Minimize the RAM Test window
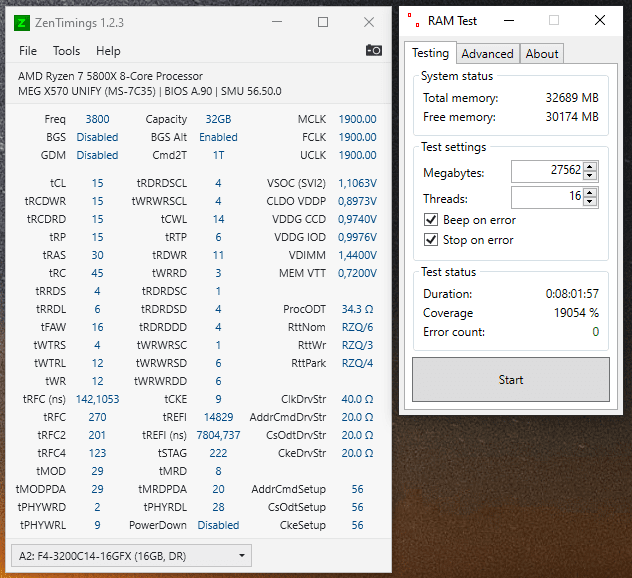Screen dimensions: 632x578 pos(509,20)
